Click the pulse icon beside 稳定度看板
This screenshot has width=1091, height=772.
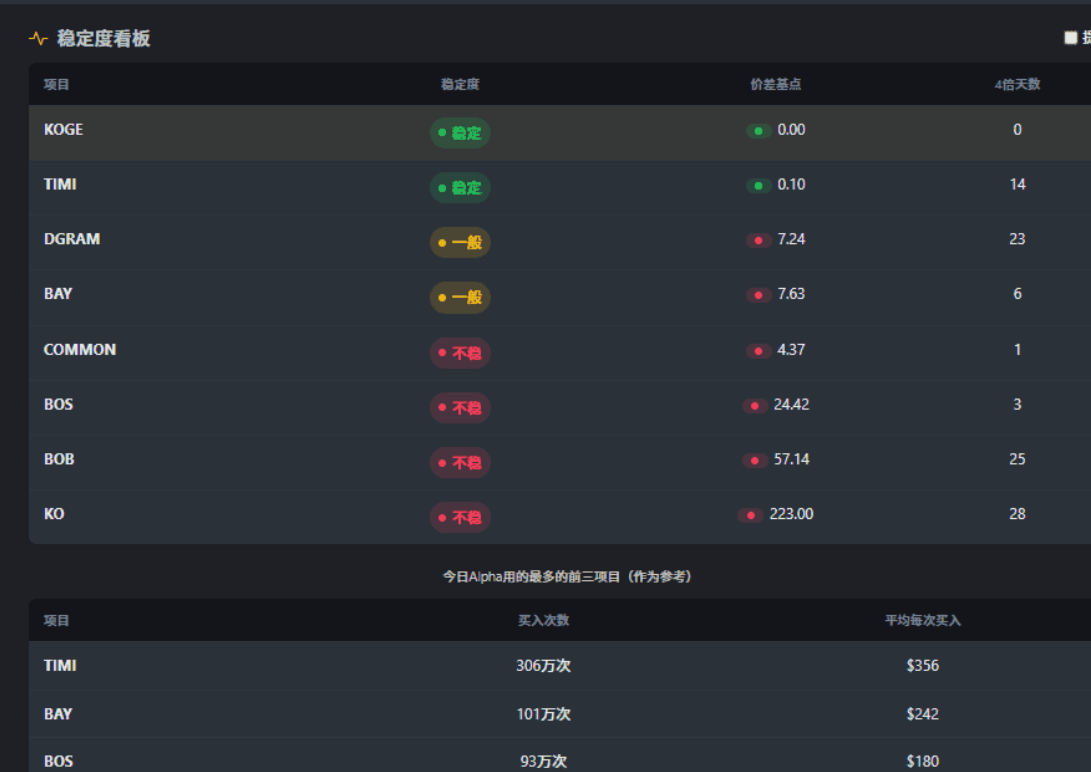(38, 39)
